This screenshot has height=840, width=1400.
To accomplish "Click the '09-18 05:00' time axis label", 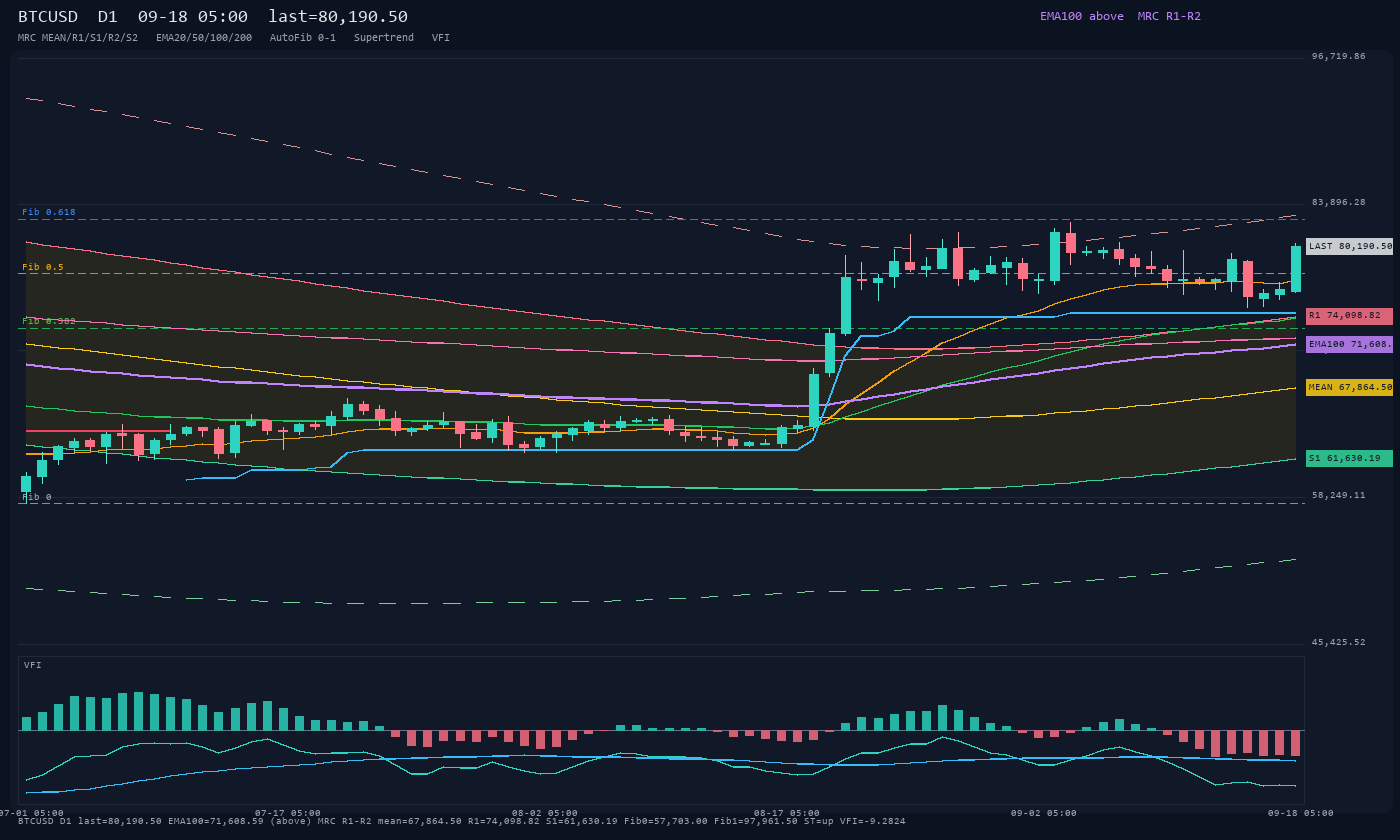I will click(x=1301, y=813).
